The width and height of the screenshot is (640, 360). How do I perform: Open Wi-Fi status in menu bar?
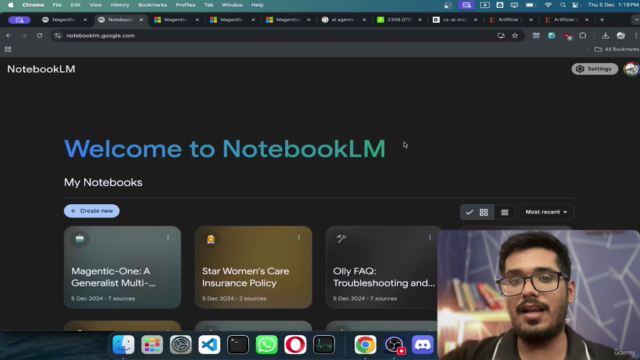(548, 5)
